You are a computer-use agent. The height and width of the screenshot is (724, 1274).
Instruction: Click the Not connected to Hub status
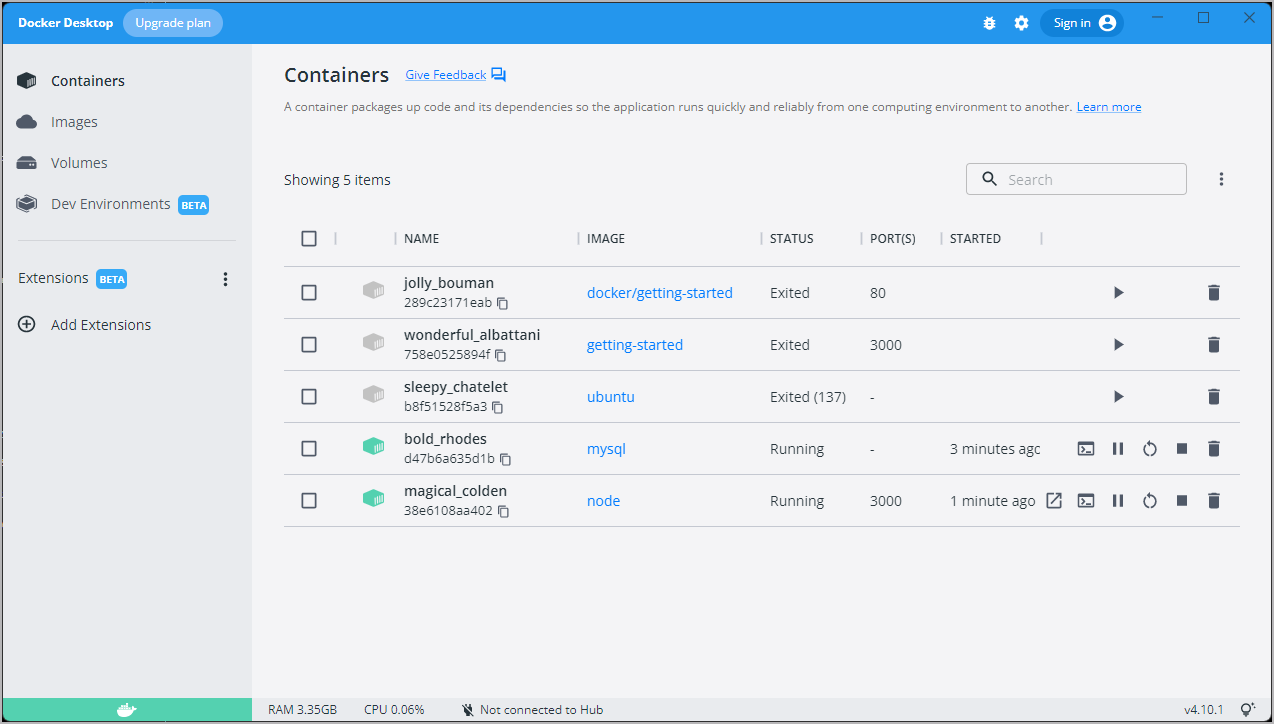(532, 710)
